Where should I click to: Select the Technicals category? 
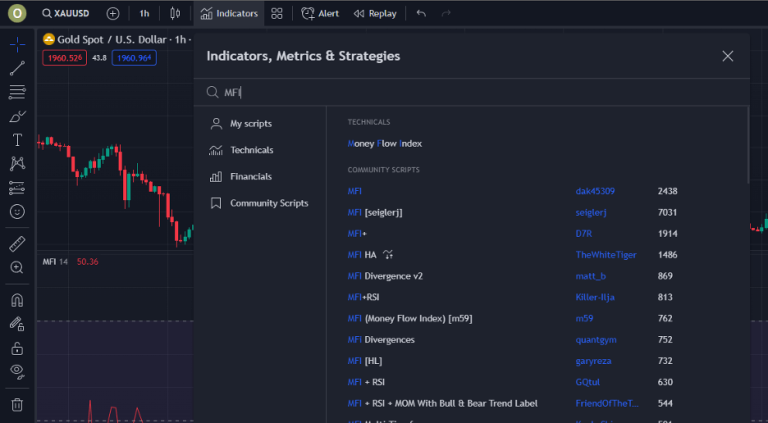tap(251, 150)
